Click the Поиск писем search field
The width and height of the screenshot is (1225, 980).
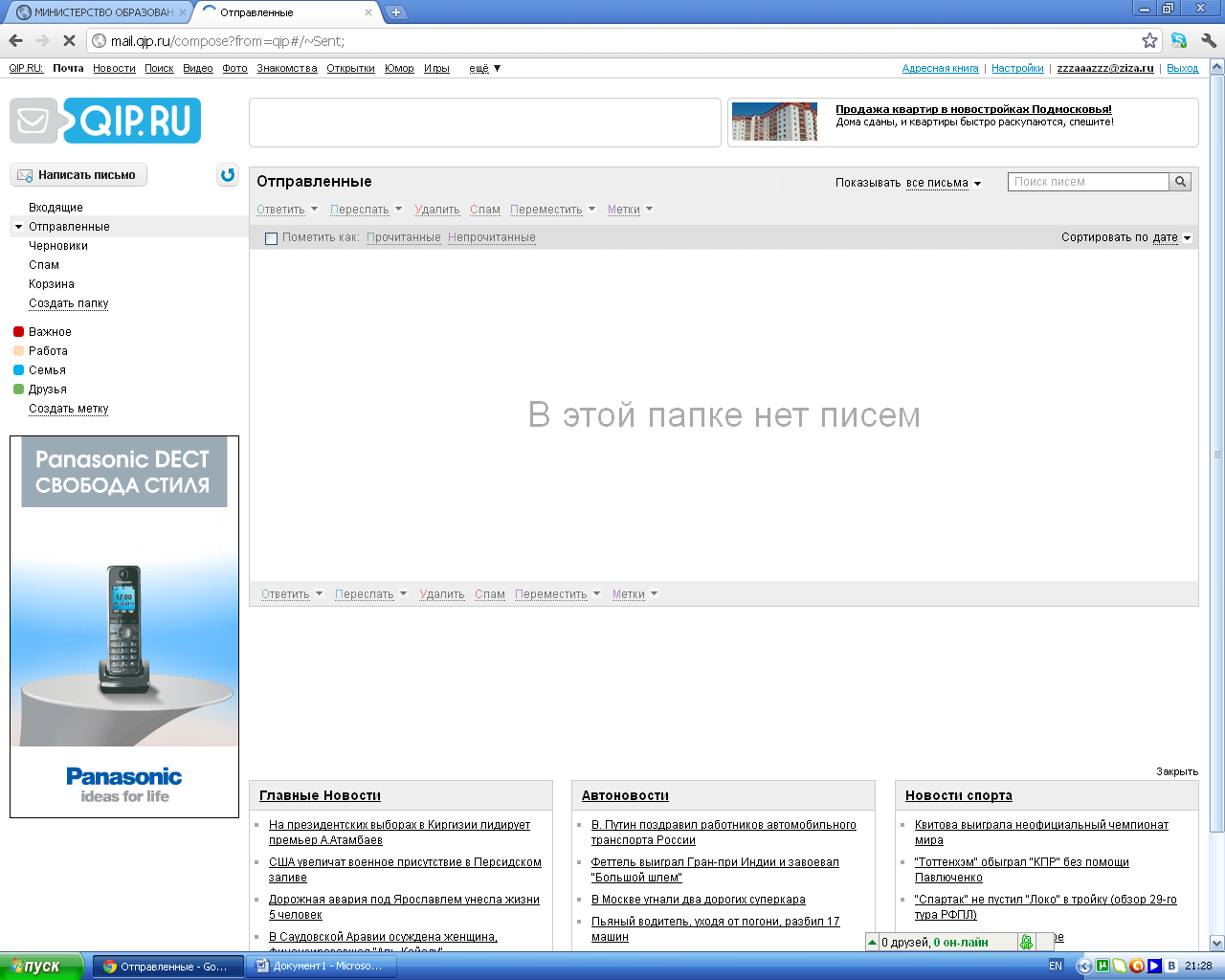[x=1088, y=182]
